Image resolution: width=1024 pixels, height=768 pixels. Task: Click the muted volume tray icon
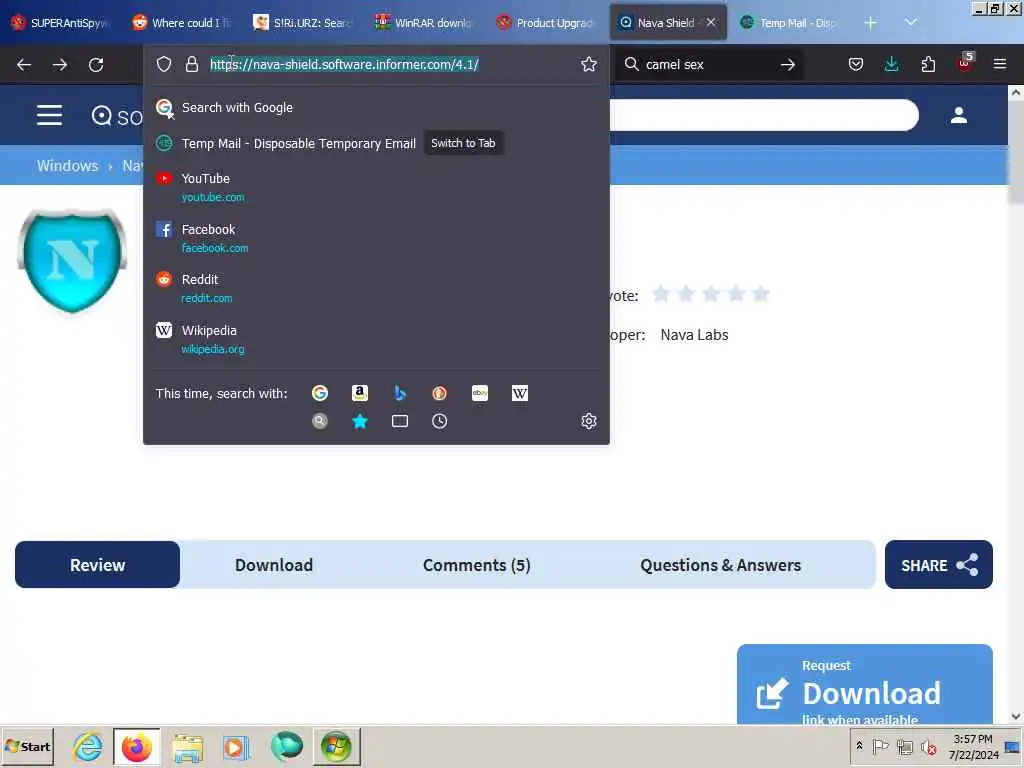[928, 746]
